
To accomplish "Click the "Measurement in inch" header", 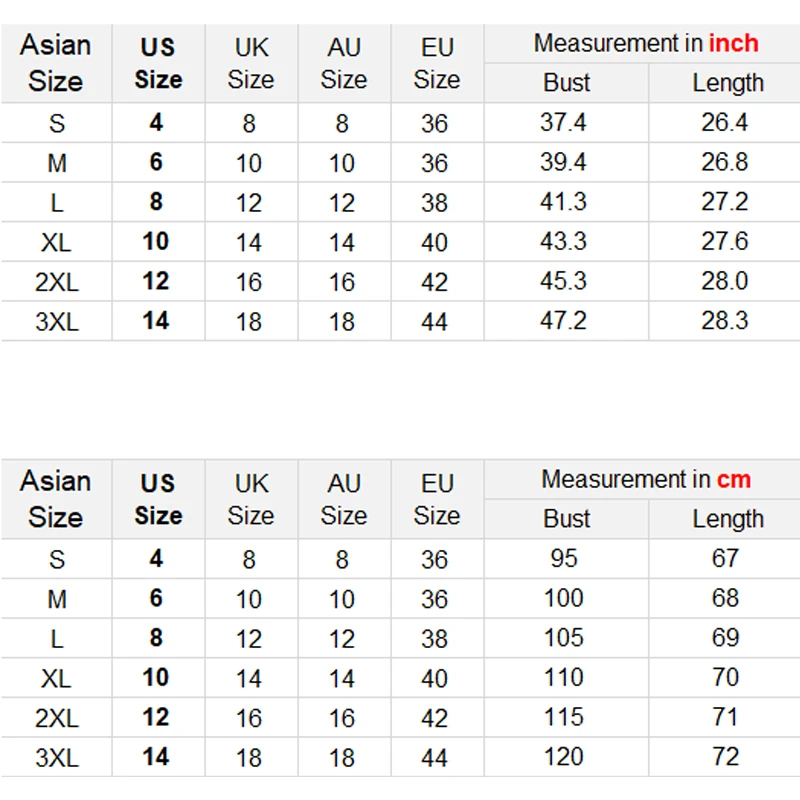I will [645, 44].
